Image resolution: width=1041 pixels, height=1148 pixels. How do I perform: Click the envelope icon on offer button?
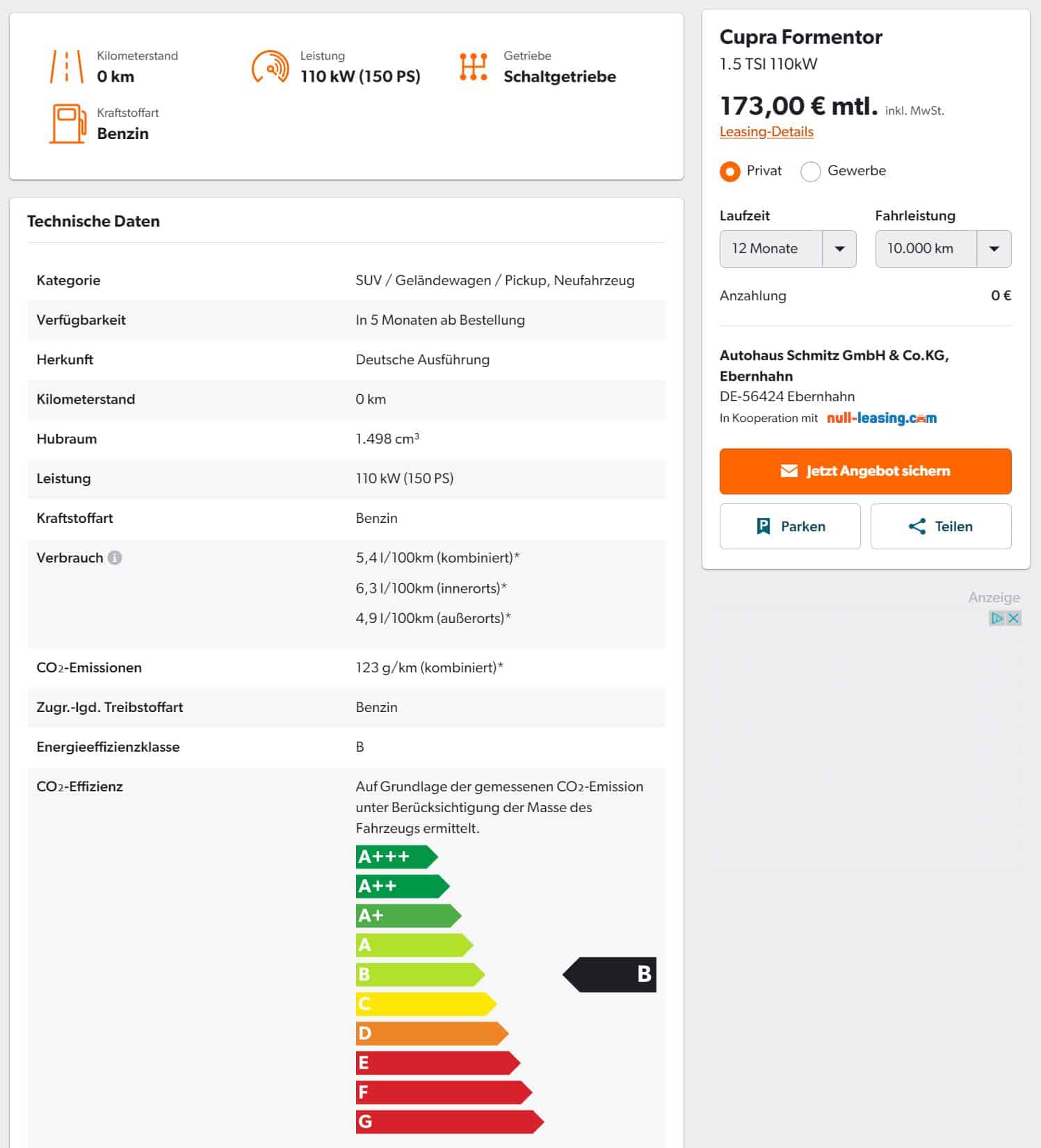(789, 471)
